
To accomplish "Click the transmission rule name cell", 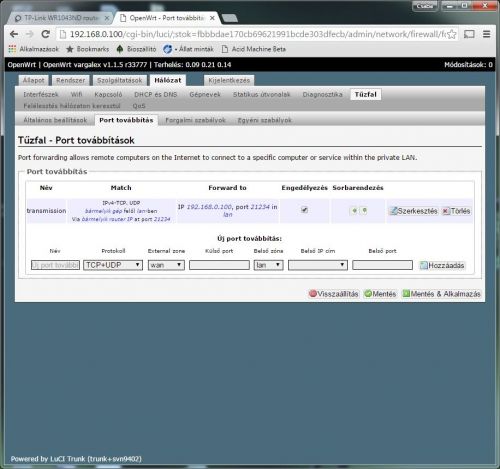I will click(x=46, y=211).
